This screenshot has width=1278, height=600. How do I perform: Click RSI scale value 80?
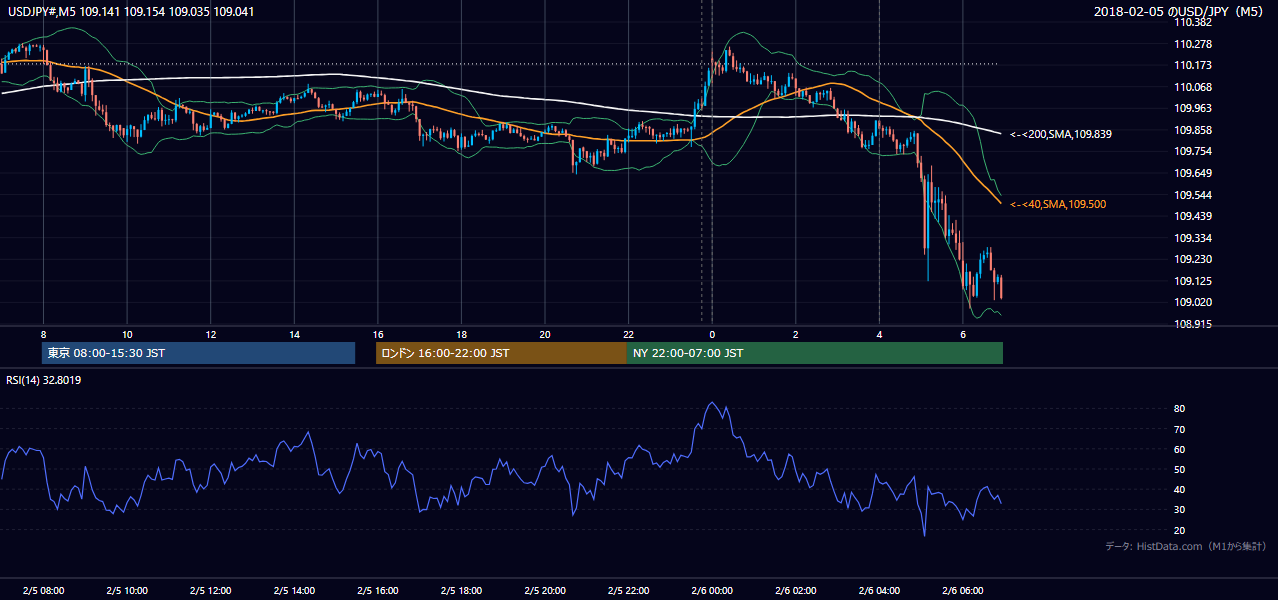[1179, 409]
